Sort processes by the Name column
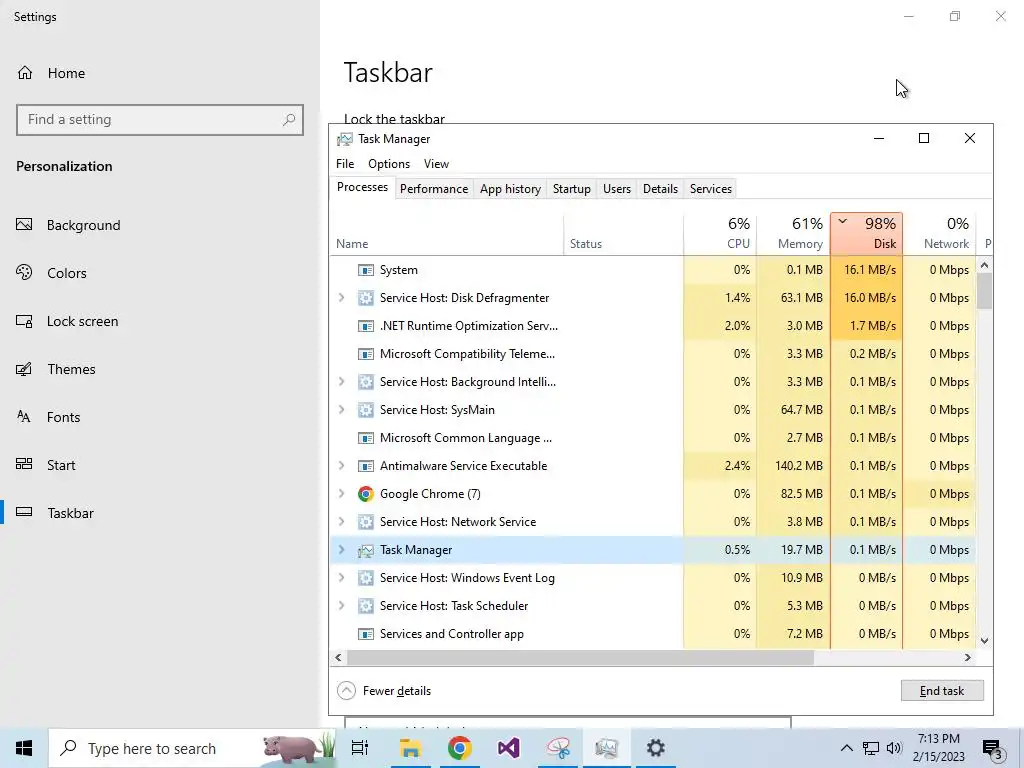This screenshot has width=1024, height=768. (447, 233)
